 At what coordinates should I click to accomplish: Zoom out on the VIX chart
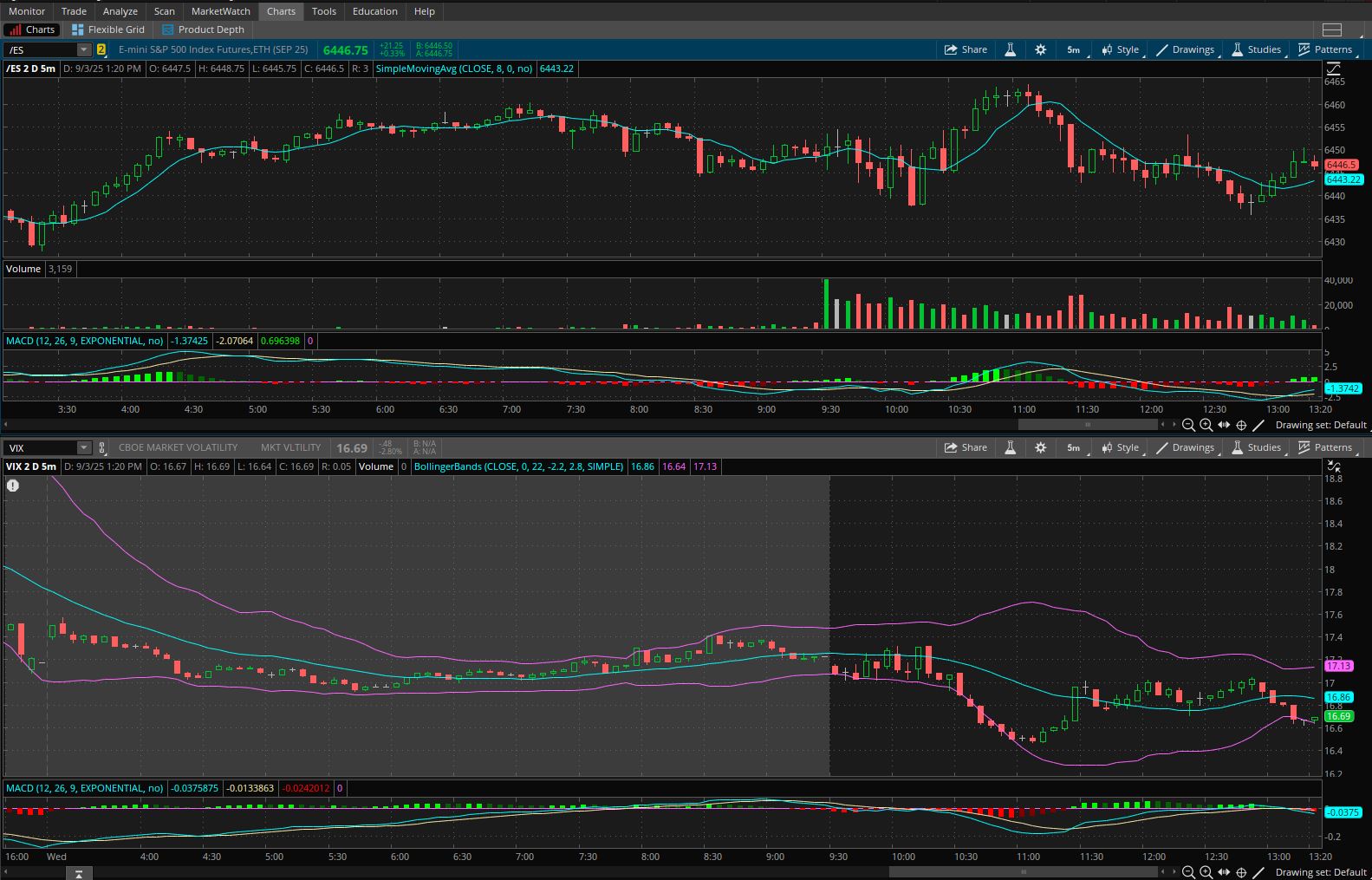pyautogui.click(x=1189, y=872)
